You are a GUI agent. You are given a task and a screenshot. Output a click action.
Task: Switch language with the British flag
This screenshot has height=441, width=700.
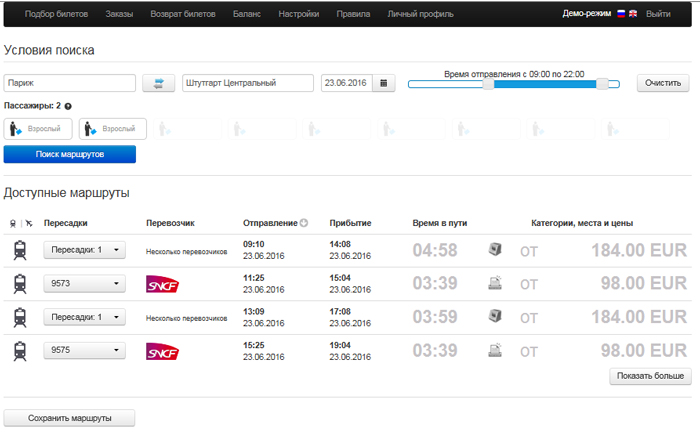point(633,14)
